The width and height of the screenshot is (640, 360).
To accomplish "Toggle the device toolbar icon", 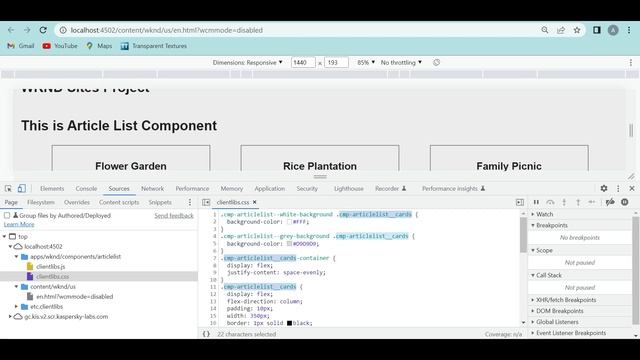I will [x=22, y=189].
